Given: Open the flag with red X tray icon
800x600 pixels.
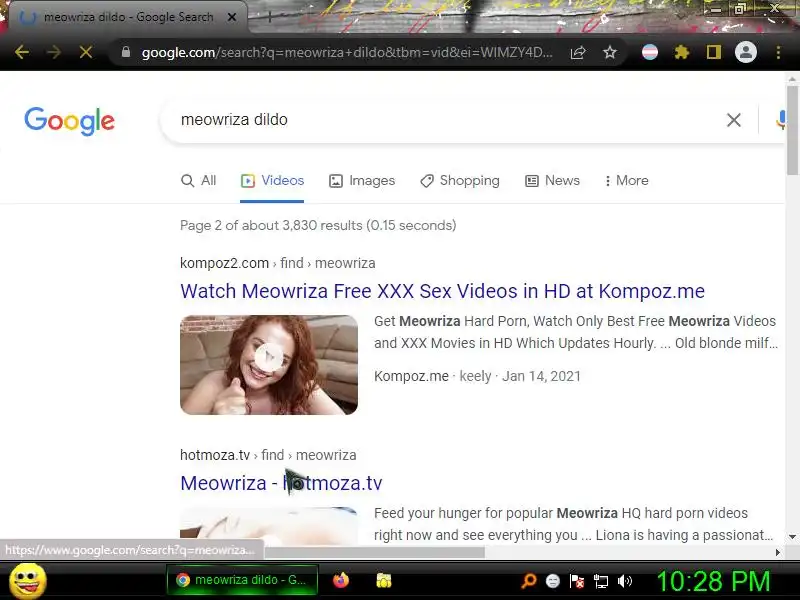Looking at the screenshot, I should [x=577, y=581].
